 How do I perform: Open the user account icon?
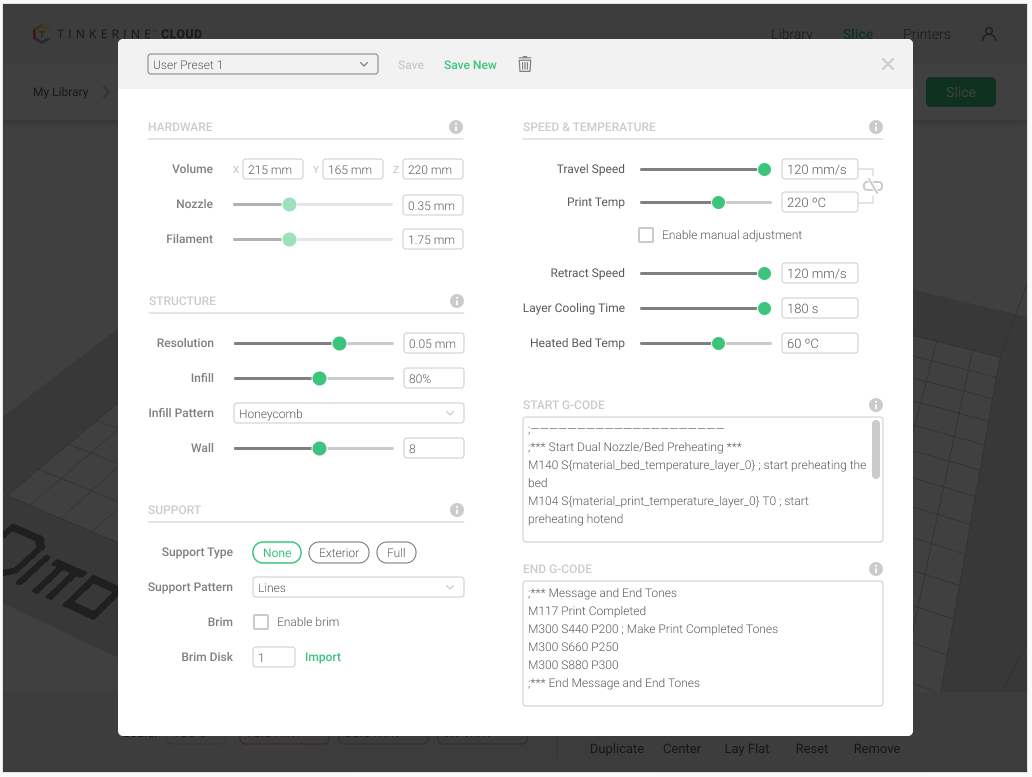989,34
